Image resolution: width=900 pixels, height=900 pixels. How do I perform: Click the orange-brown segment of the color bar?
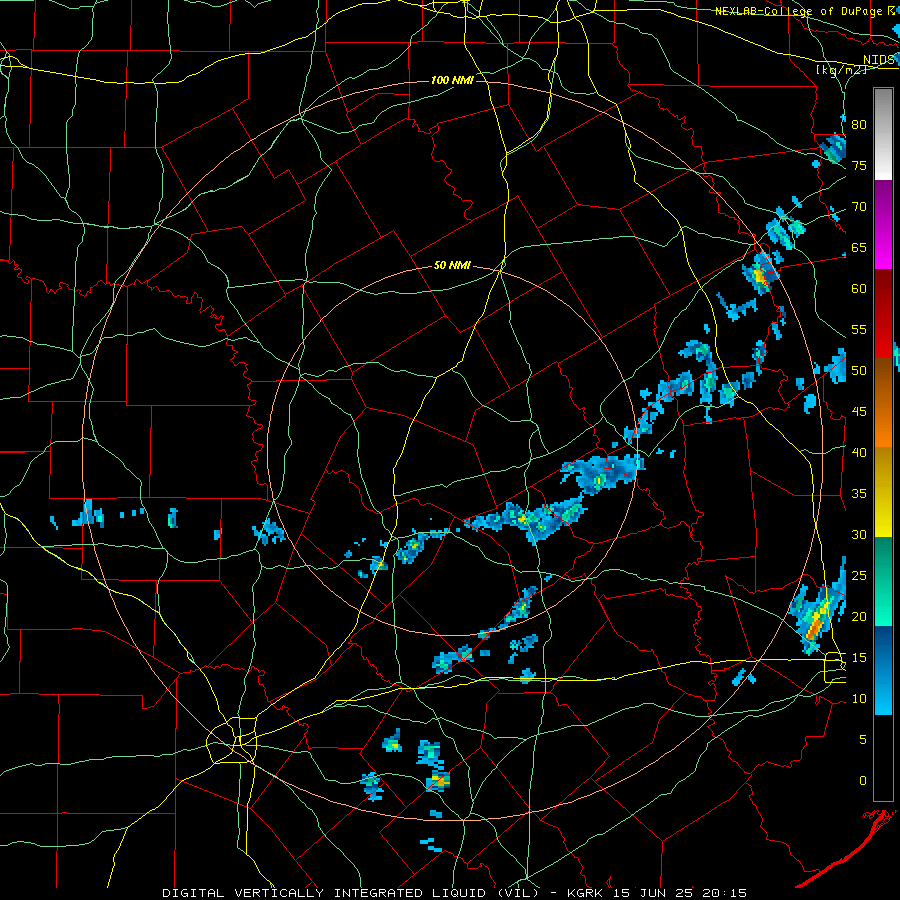(883, 402)
